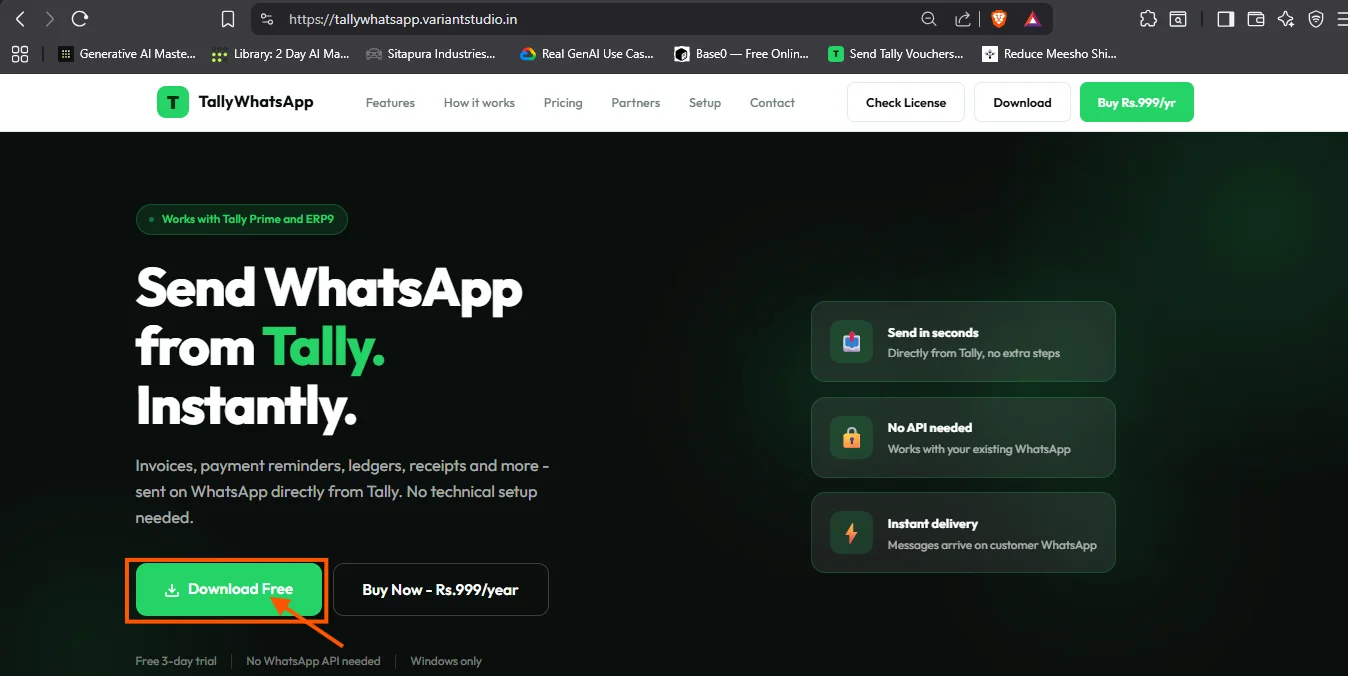Click the Instant delivery heading
Viewport: 1348px width, 676px height.
pos(933,524)
